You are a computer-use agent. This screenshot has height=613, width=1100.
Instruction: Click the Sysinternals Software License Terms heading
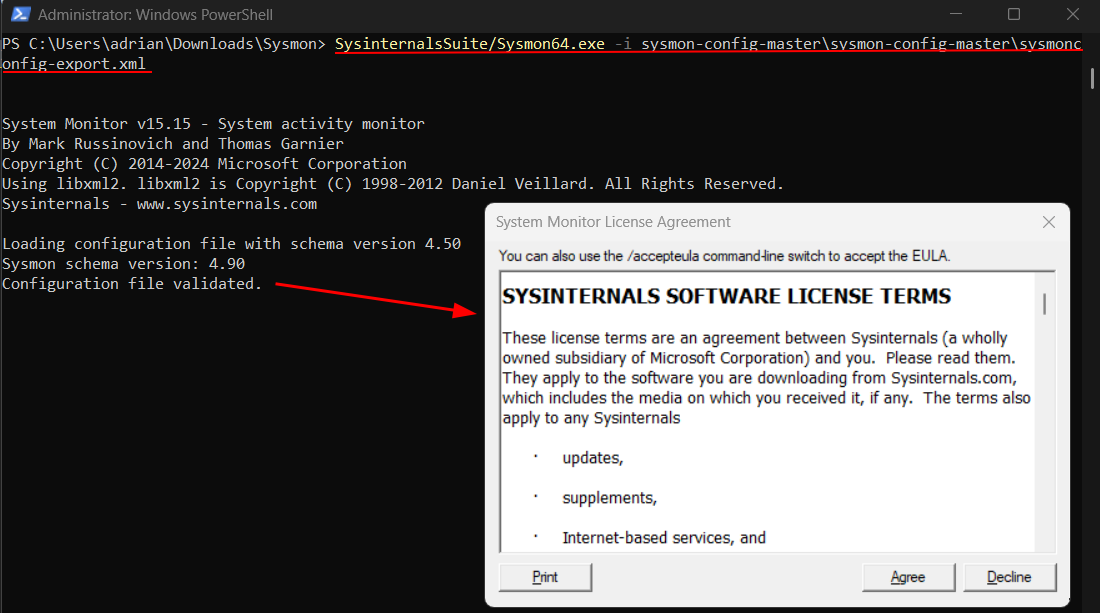pos(726,297)
